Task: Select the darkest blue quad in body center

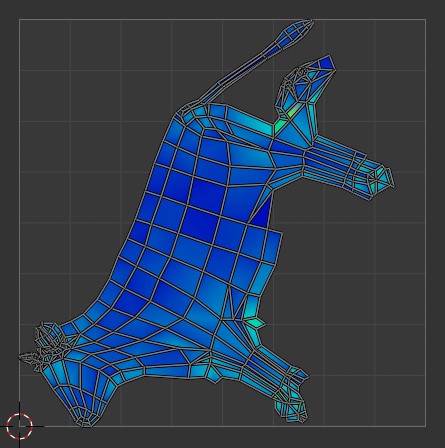Action: tap(199, 223)
